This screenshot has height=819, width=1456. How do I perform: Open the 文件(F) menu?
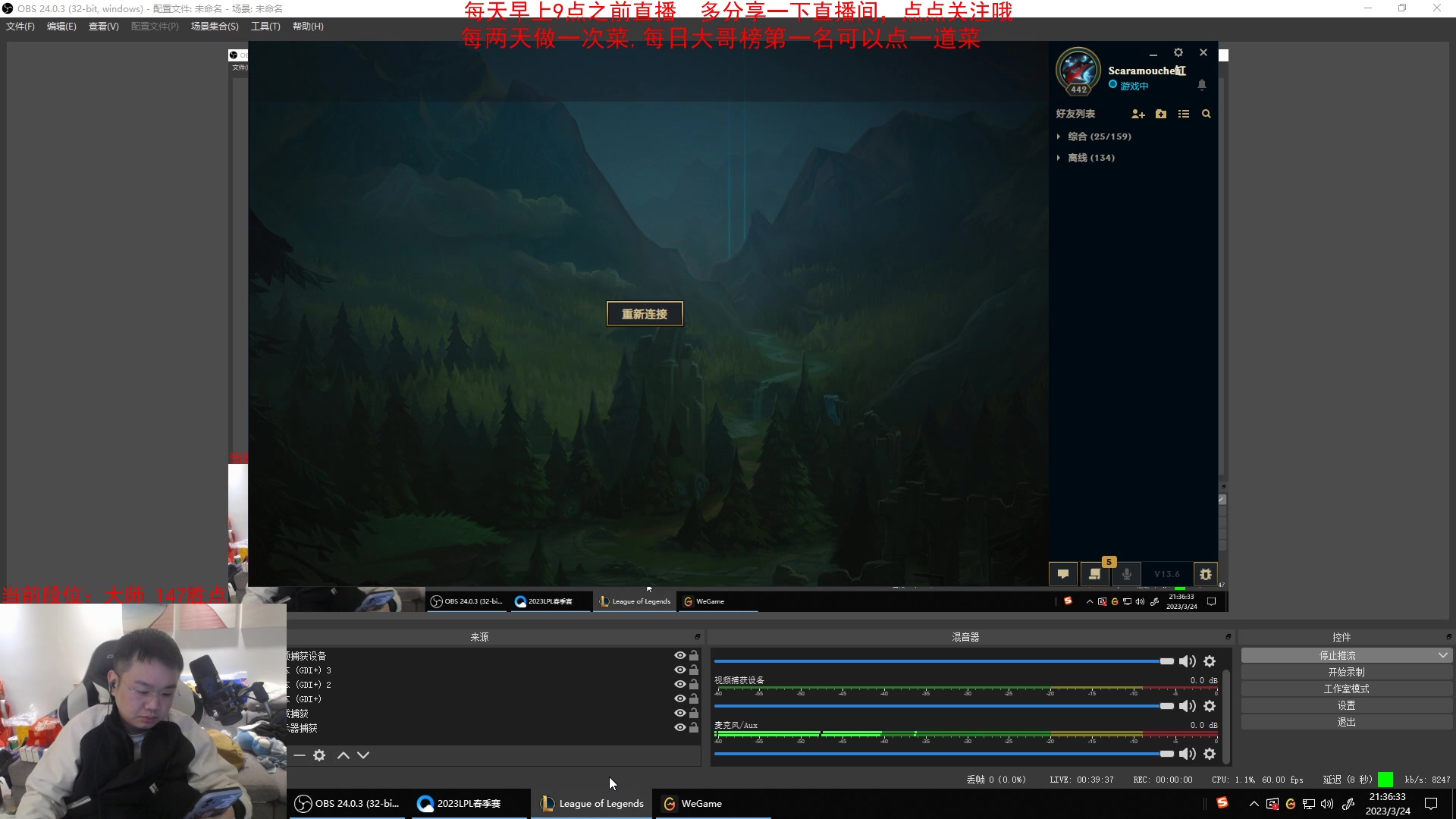(x=20, y=27)
